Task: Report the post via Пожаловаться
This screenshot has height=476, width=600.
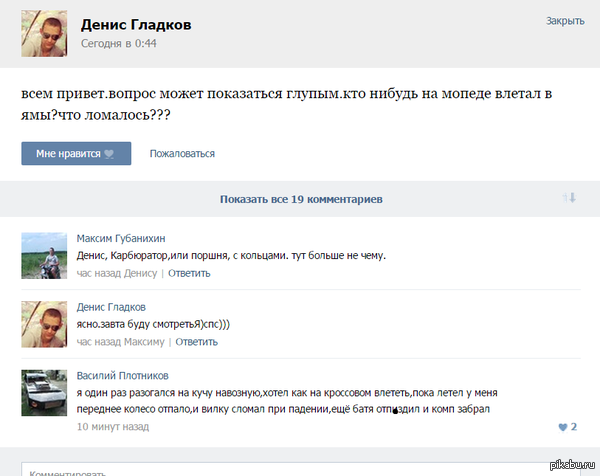Action: (x=182, y=154)
